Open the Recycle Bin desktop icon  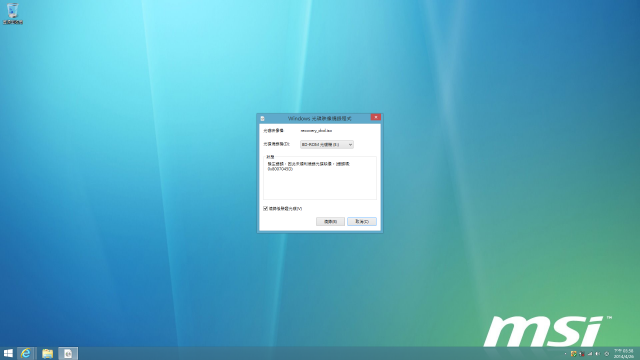13,13
